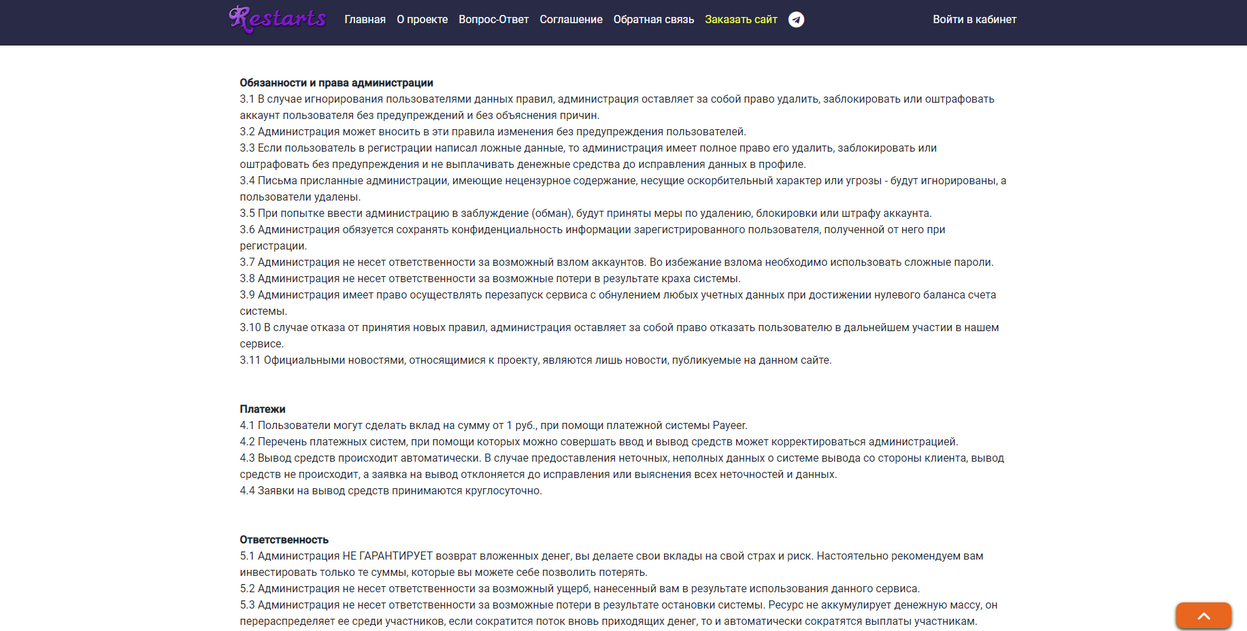1247x631 pixels.
Task: Click the orange scroll-to-top arrow button
Action: tap(1203, 616)
